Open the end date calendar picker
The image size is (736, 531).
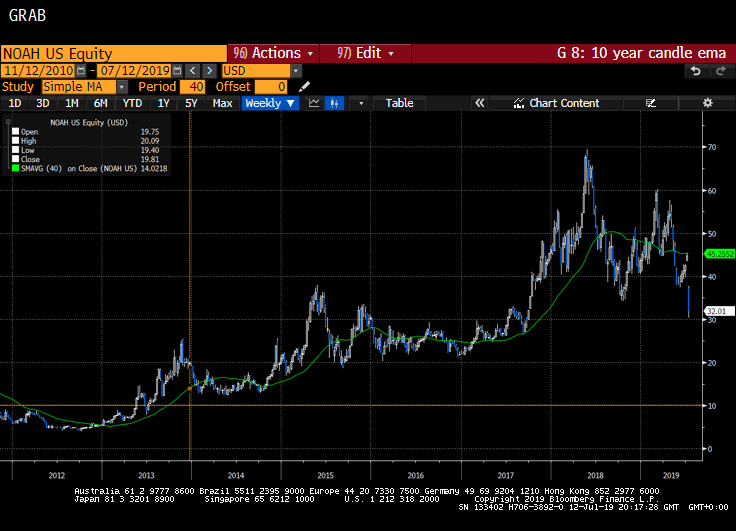point(177,71)
